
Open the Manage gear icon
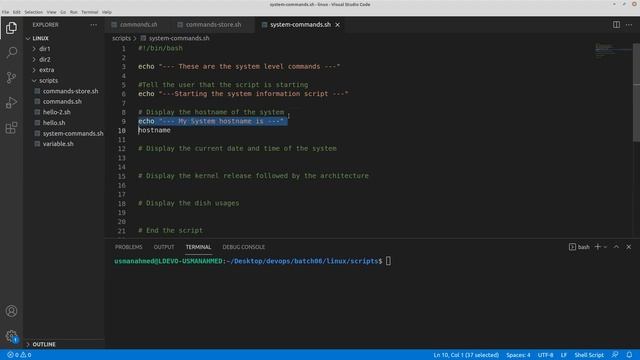(x=11, y=336)
